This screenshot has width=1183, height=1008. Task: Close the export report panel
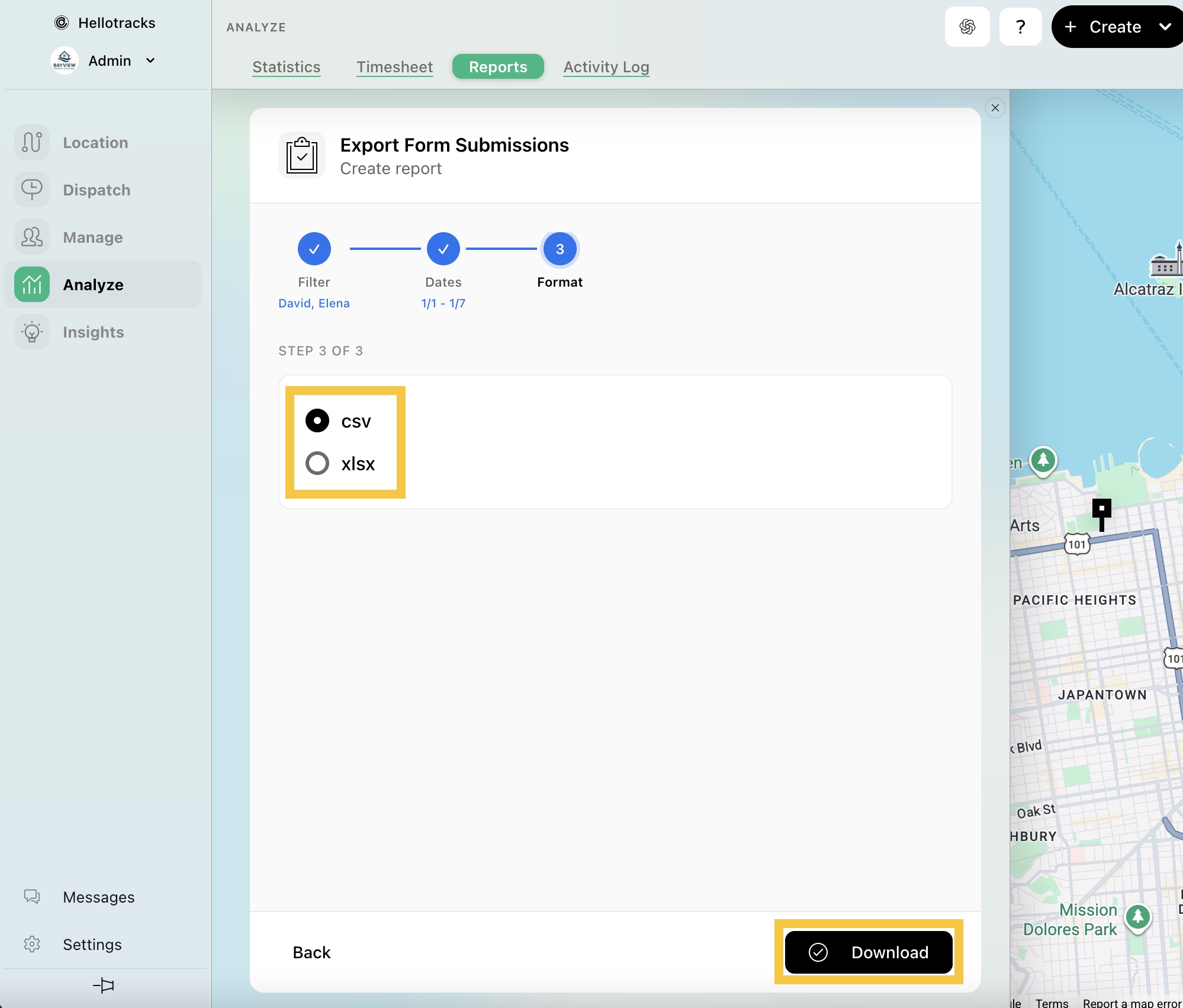pos(995,108)
